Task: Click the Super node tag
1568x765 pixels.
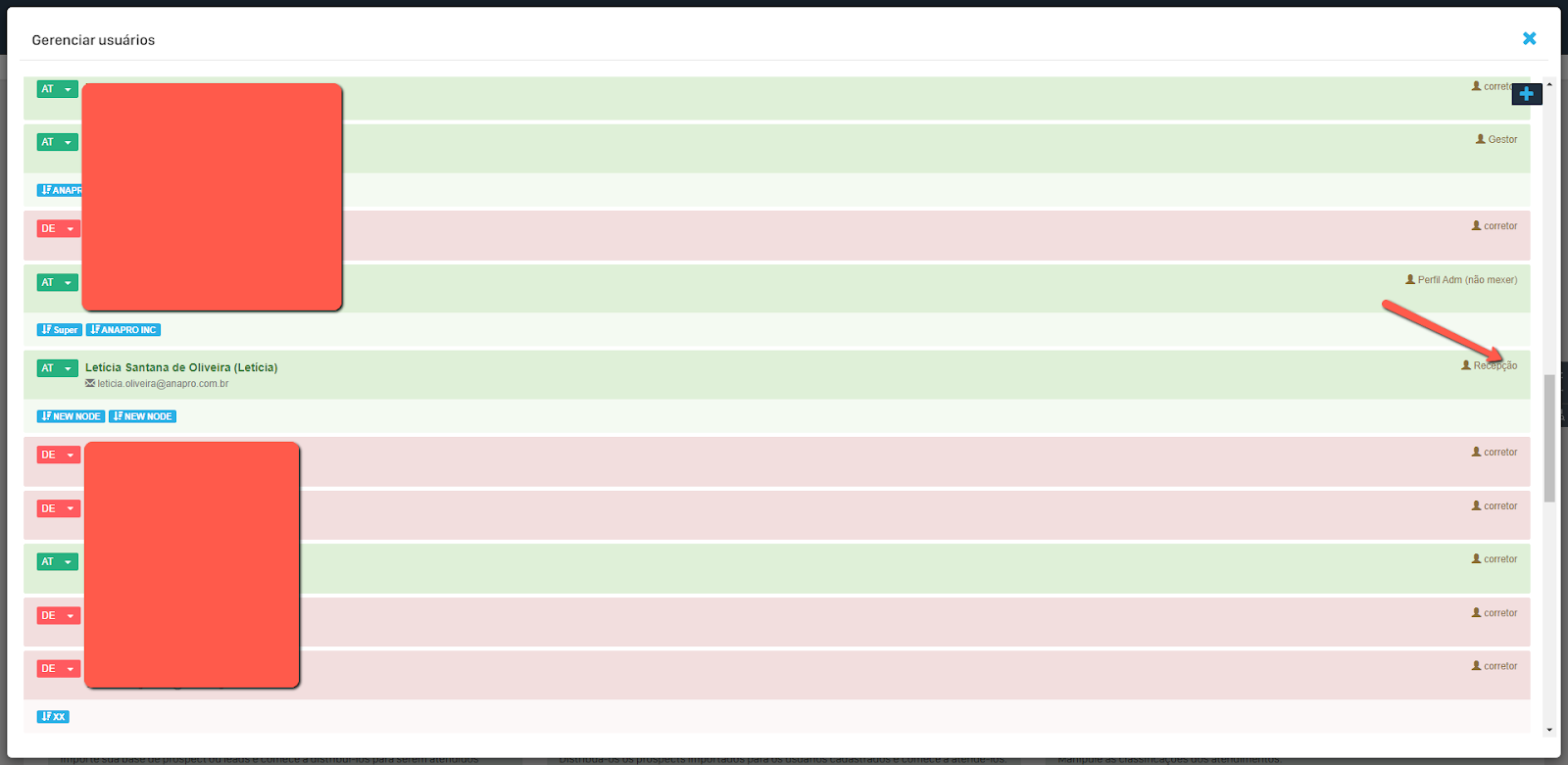Action: [60, 330]
